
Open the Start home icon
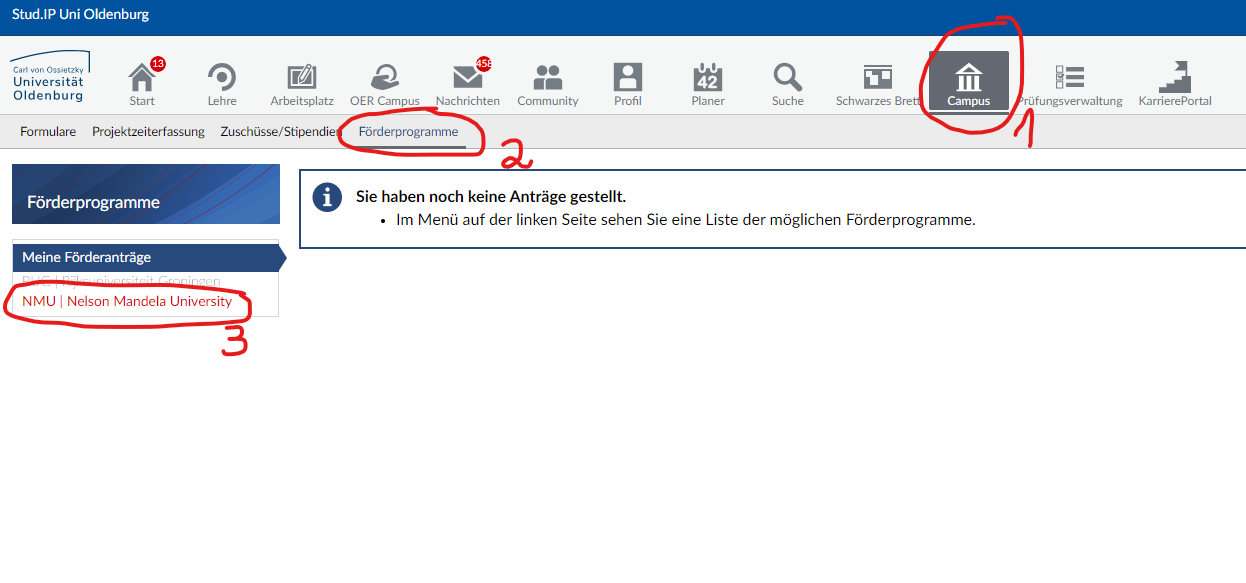coord(142,79)
